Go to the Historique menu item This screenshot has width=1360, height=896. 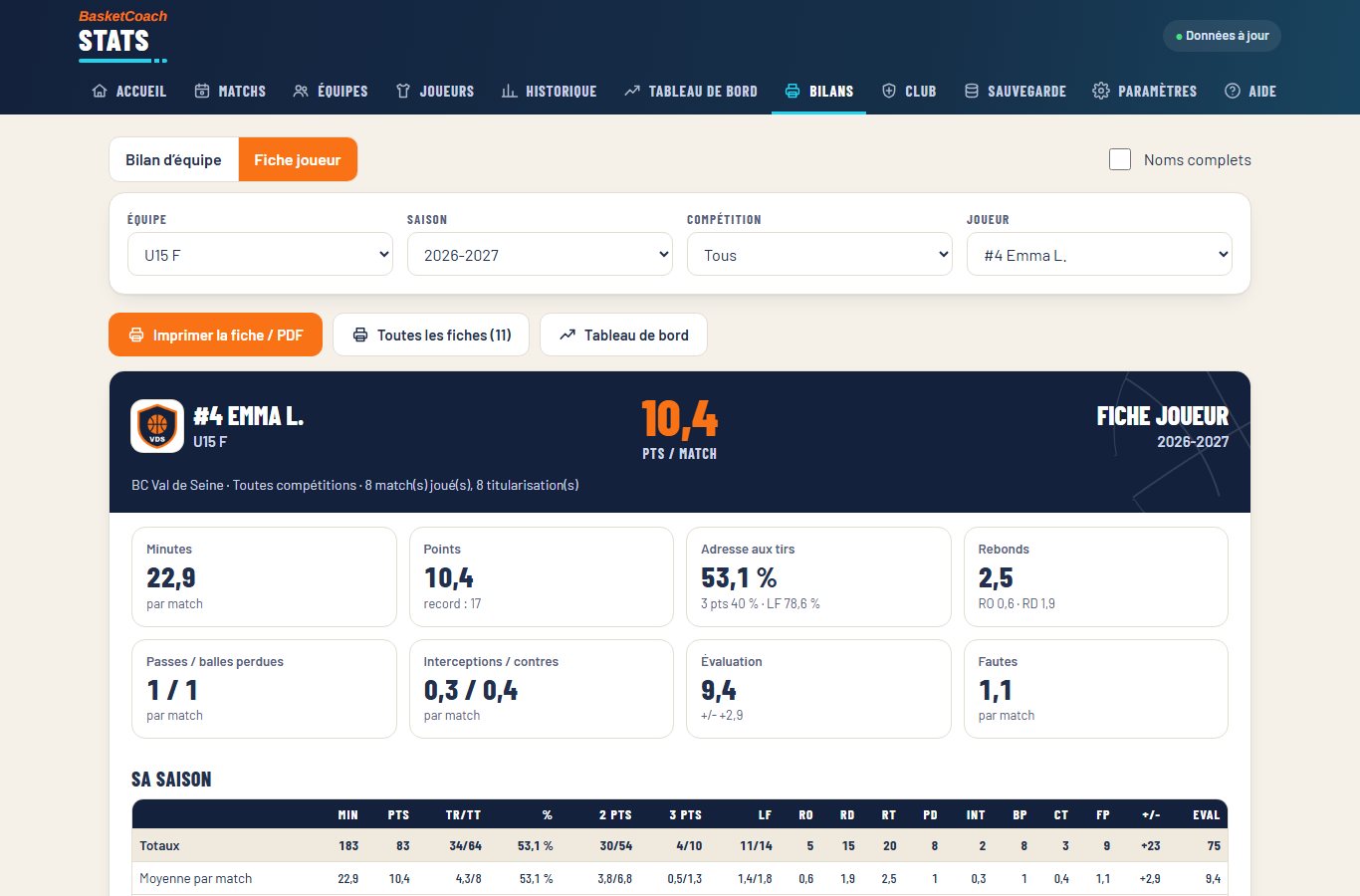[549, 91]
